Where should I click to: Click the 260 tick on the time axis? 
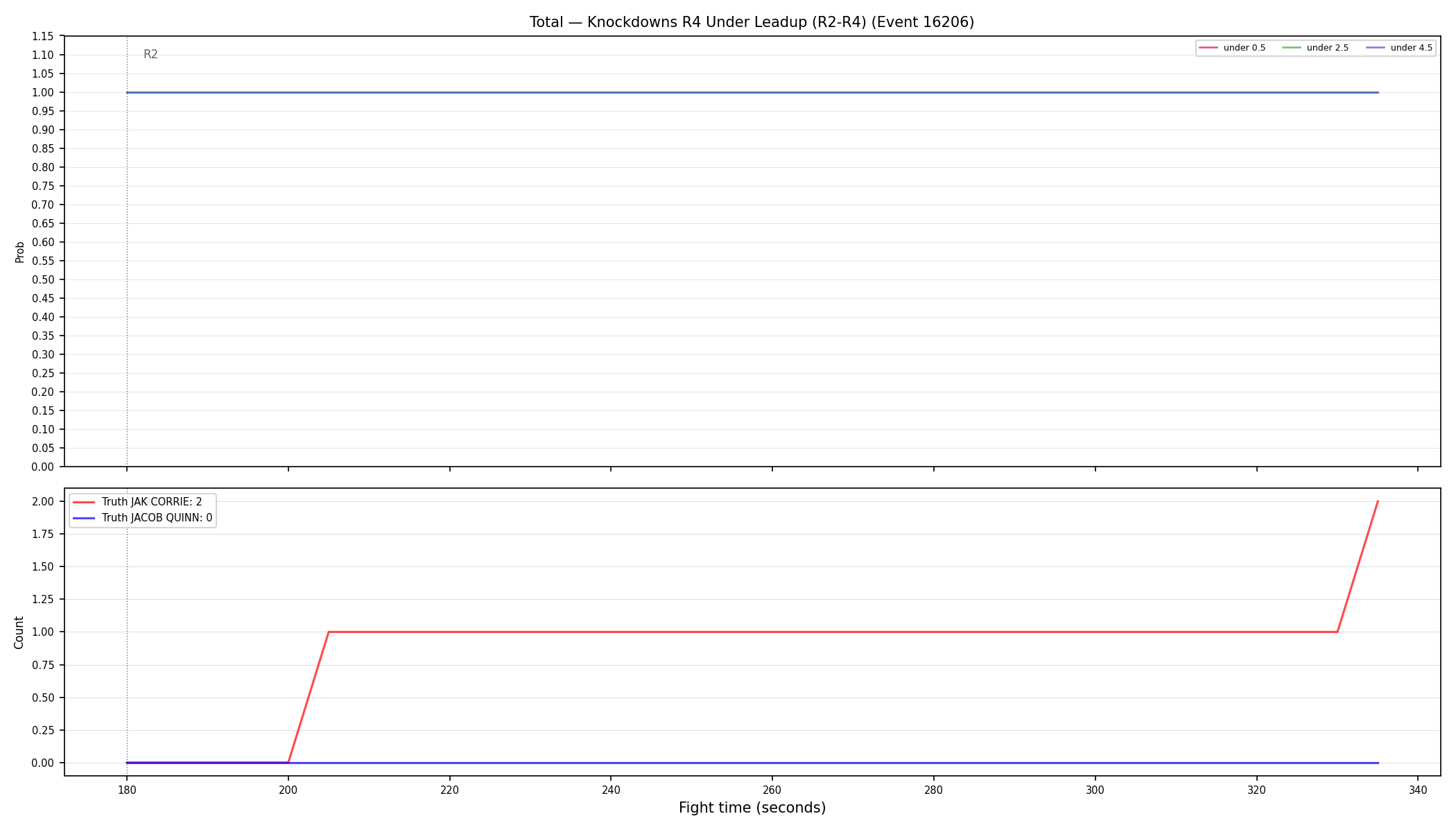pos(772,790)
